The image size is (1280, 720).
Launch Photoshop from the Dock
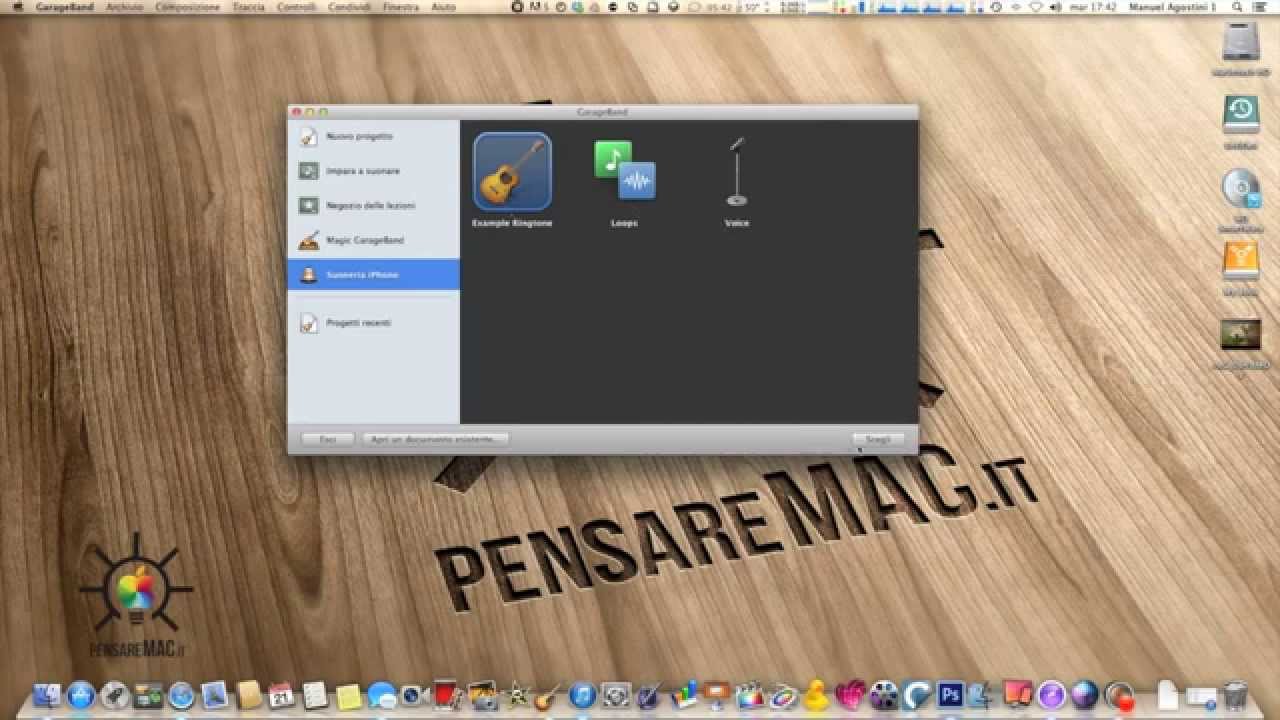pos(950,695)
